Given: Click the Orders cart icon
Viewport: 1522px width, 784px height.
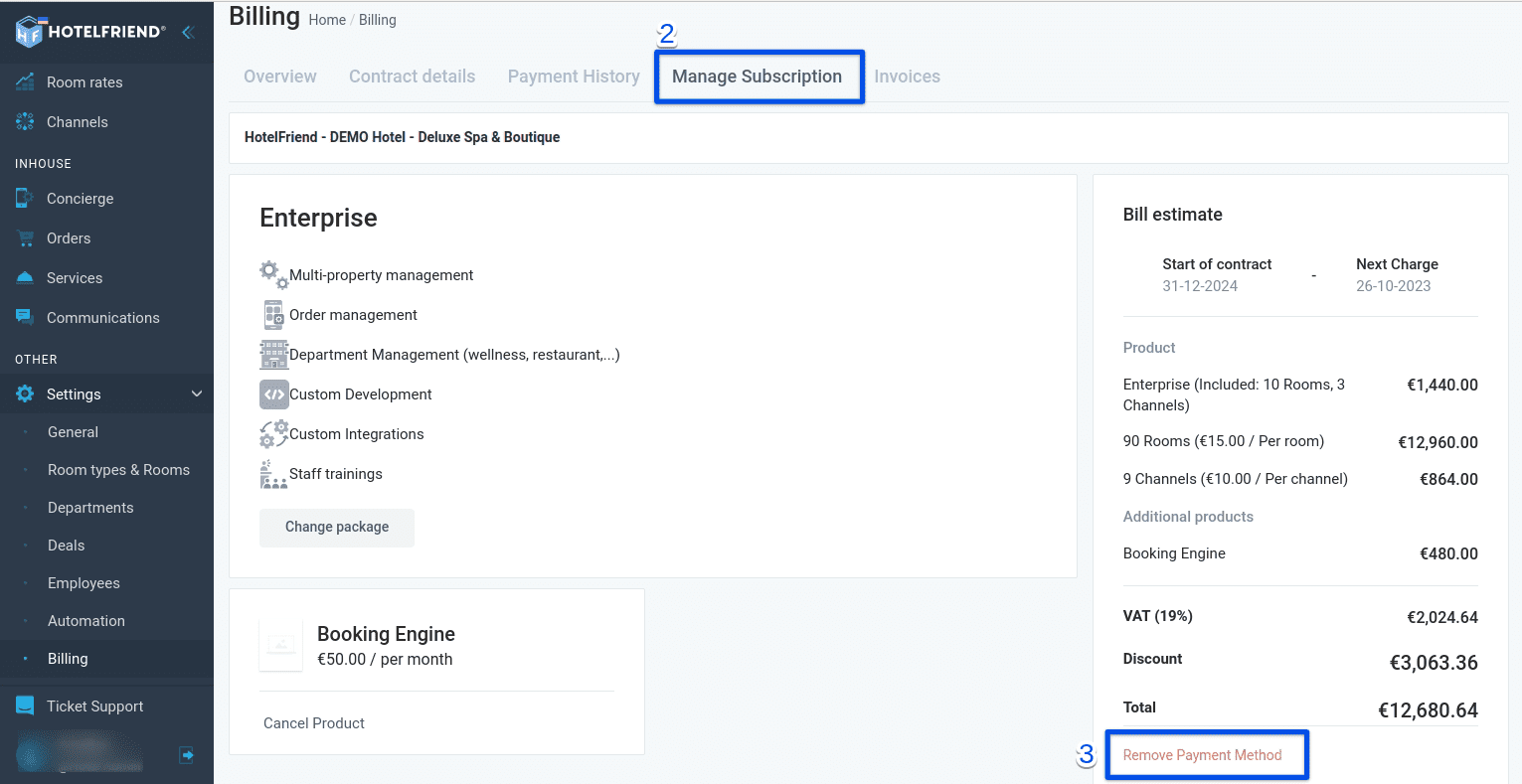Looking at the screenshot, I should [x=25, y=238].
